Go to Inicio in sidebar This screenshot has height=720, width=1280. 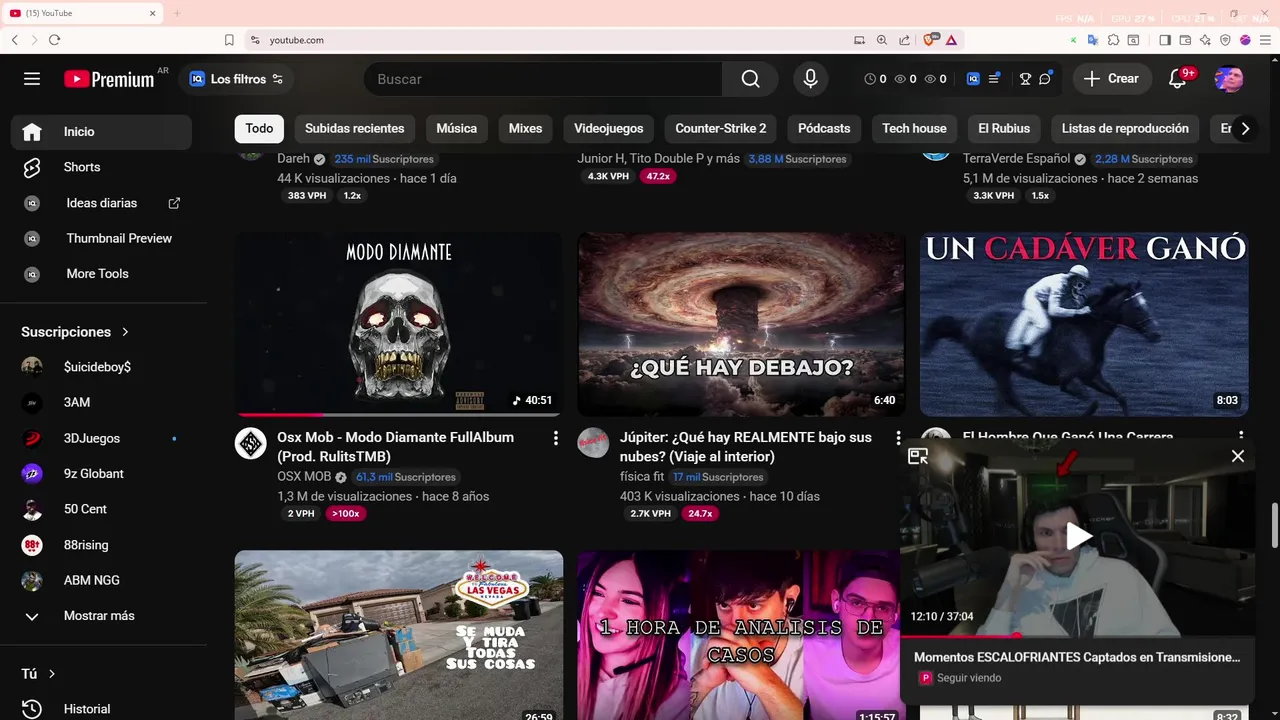(101, 132)
